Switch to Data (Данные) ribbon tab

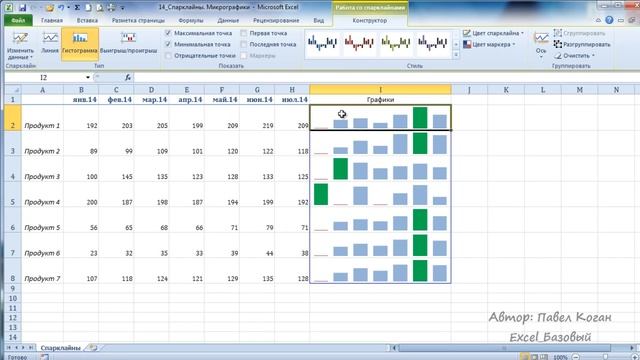pyautogui.click(x=228, y=20)
